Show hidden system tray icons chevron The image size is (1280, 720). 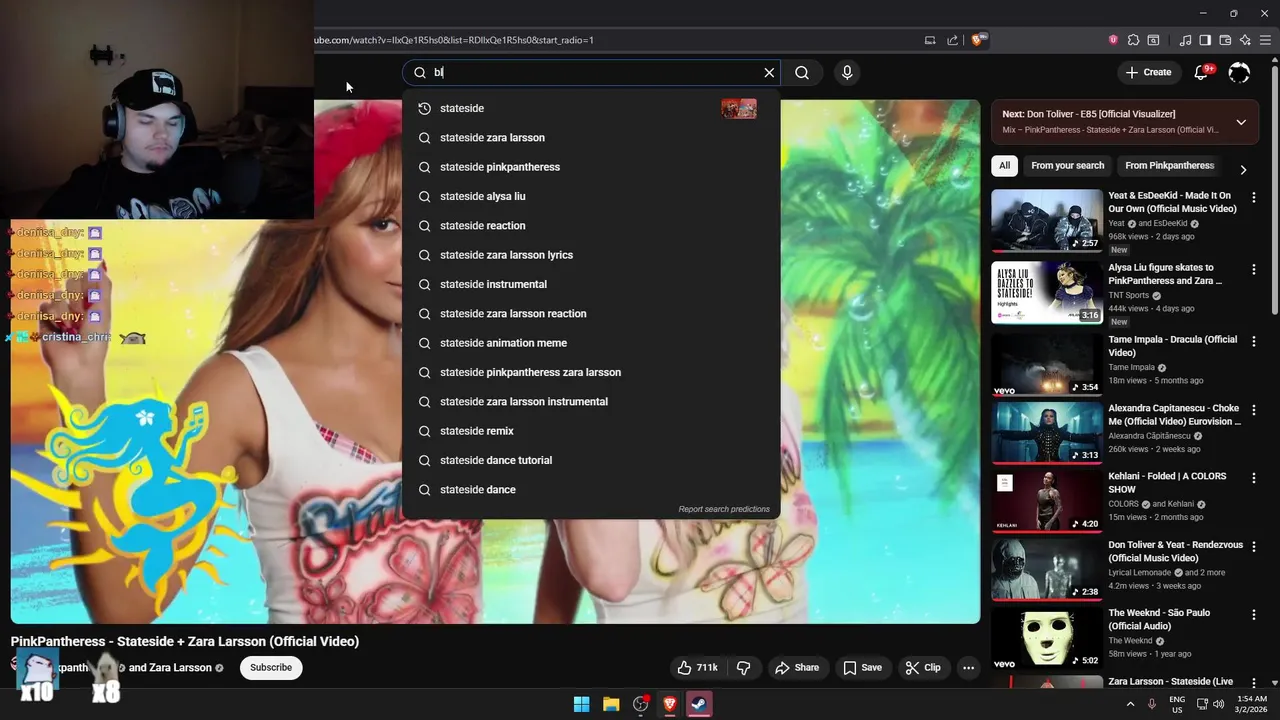pos(1131,704)
